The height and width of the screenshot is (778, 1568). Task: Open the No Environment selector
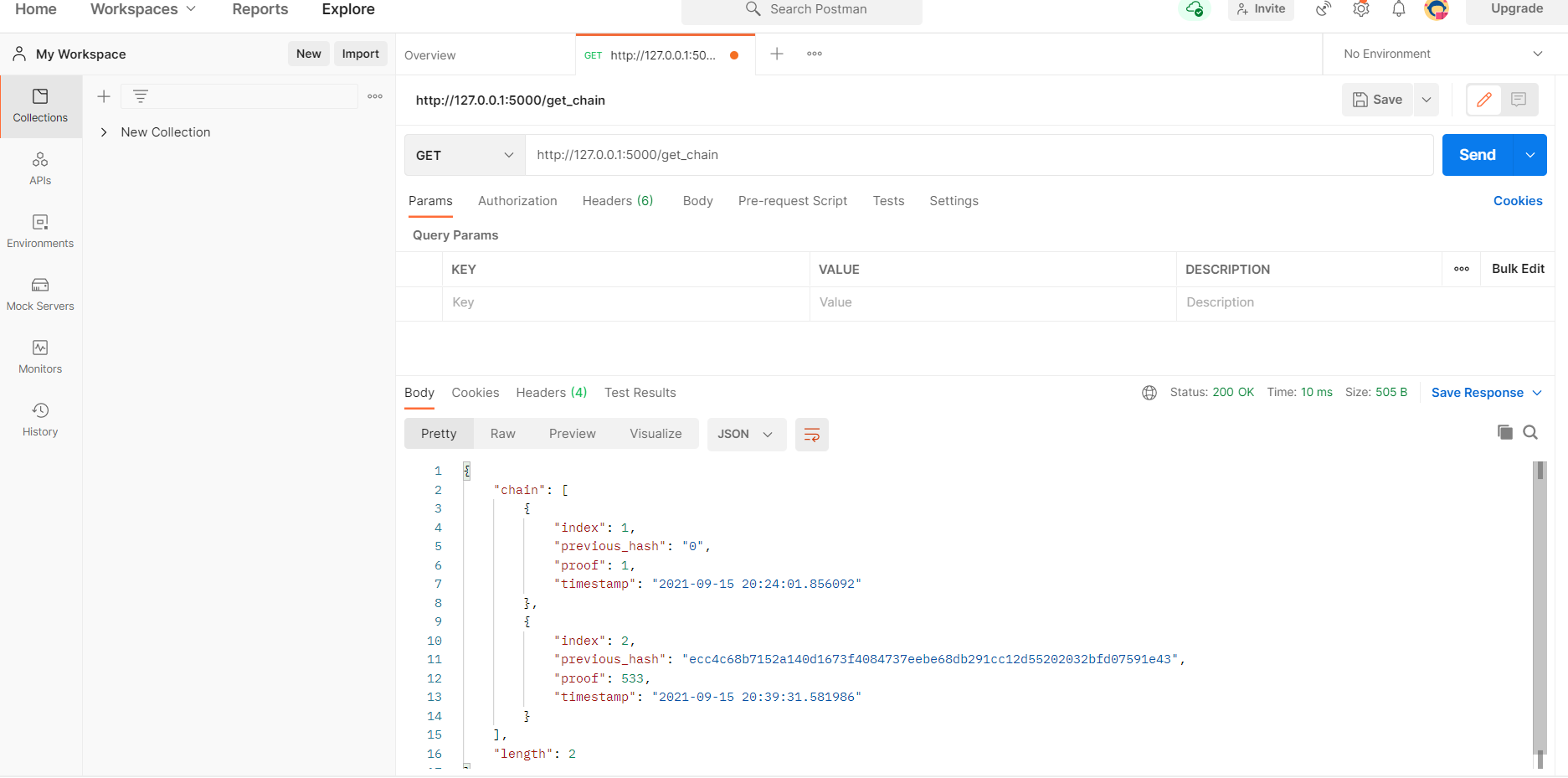click(1442, 53)
